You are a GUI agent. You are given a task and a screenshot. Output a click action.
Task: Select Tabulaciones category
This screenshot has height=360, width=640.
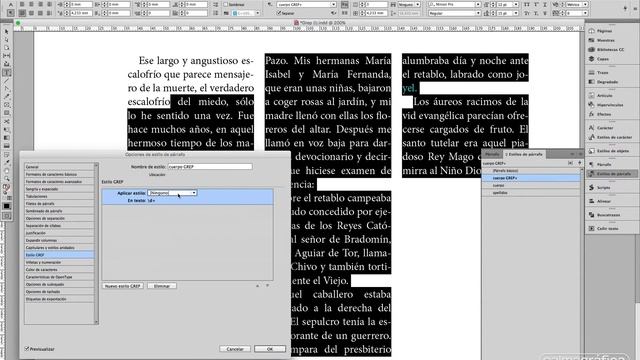point(59,196)
